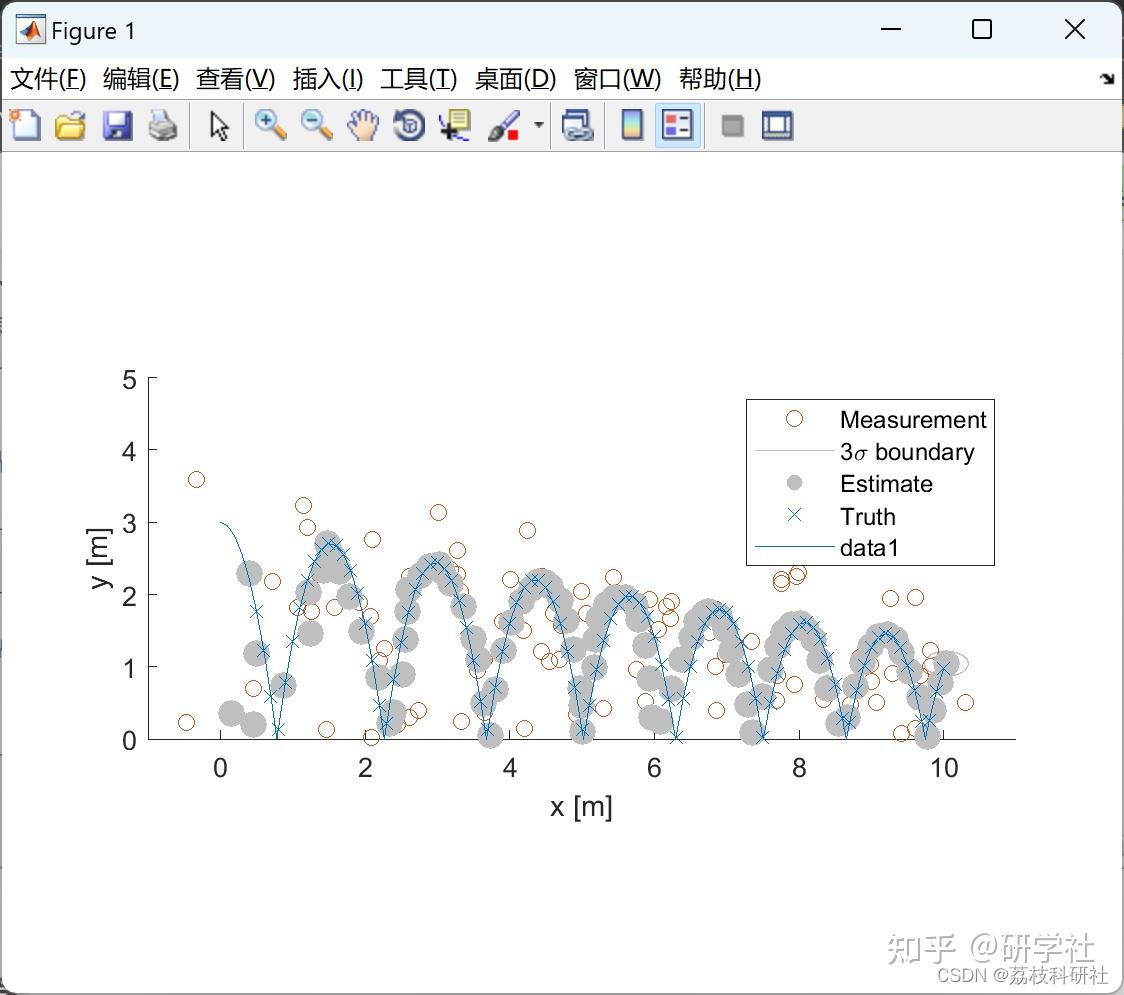Toggle the legend off
This screenshot has width=1124, height=995.
tap(678, 125)
